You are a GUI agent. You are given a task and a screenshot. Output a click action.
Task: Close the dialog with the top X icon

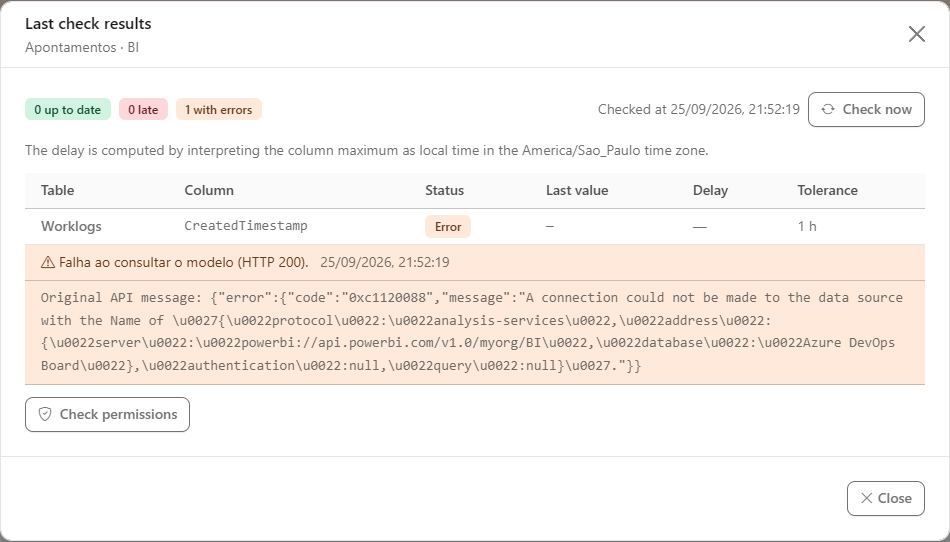[917, 34]
